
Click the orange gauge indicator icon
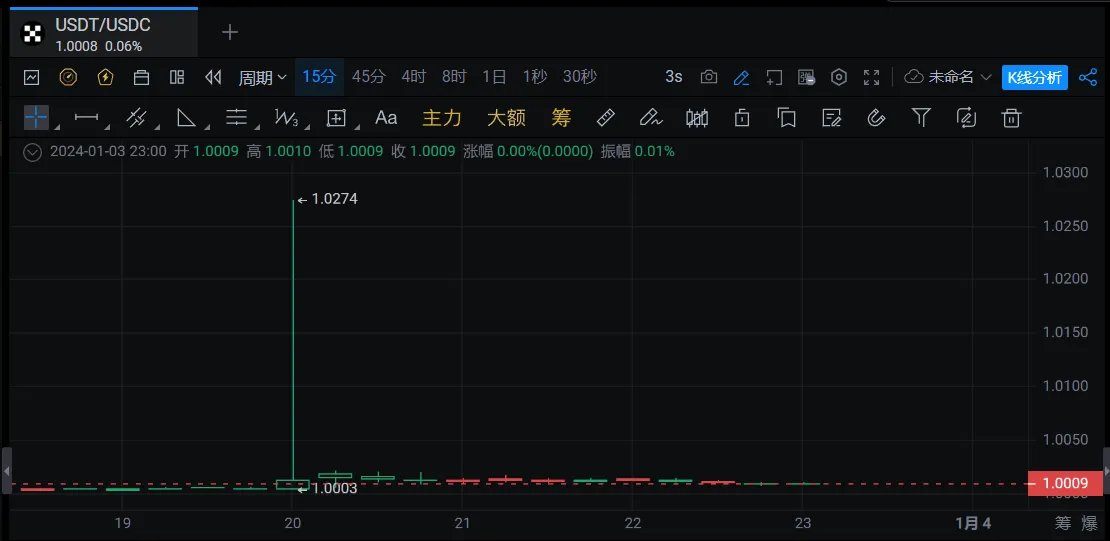point(68,77)
